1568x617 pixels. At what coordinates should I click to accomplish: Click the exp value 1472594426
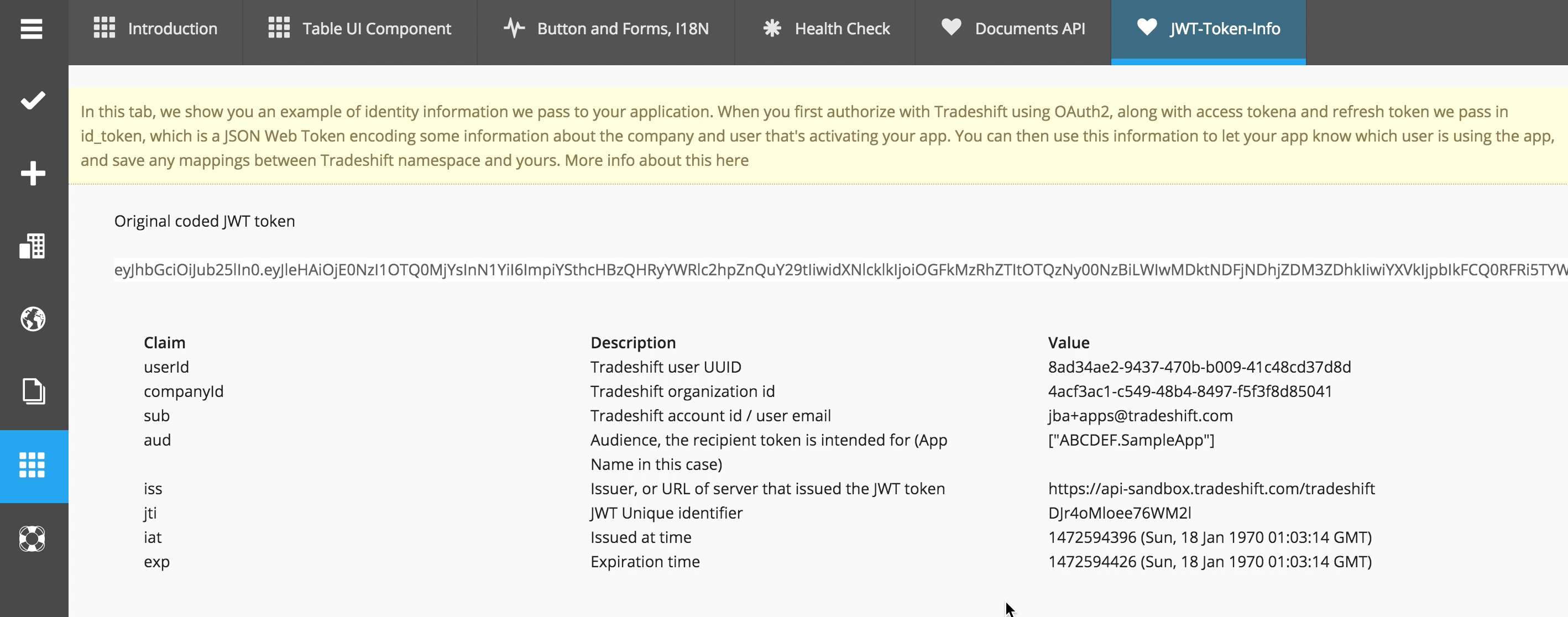click(1210, 562)
